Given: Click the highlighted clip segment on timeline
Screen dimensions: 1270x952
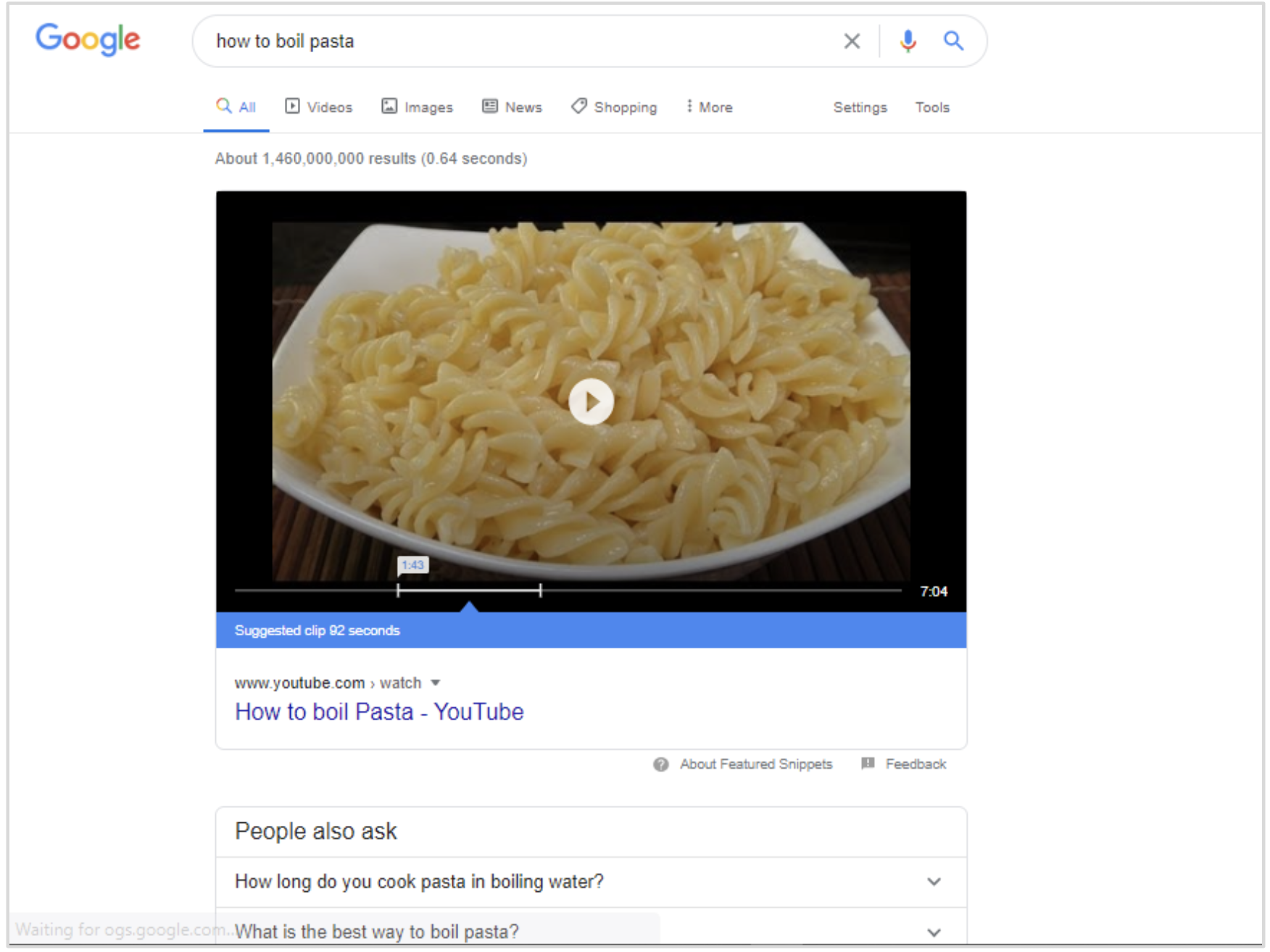Looking at the screenshot, I should coord(470,590).
